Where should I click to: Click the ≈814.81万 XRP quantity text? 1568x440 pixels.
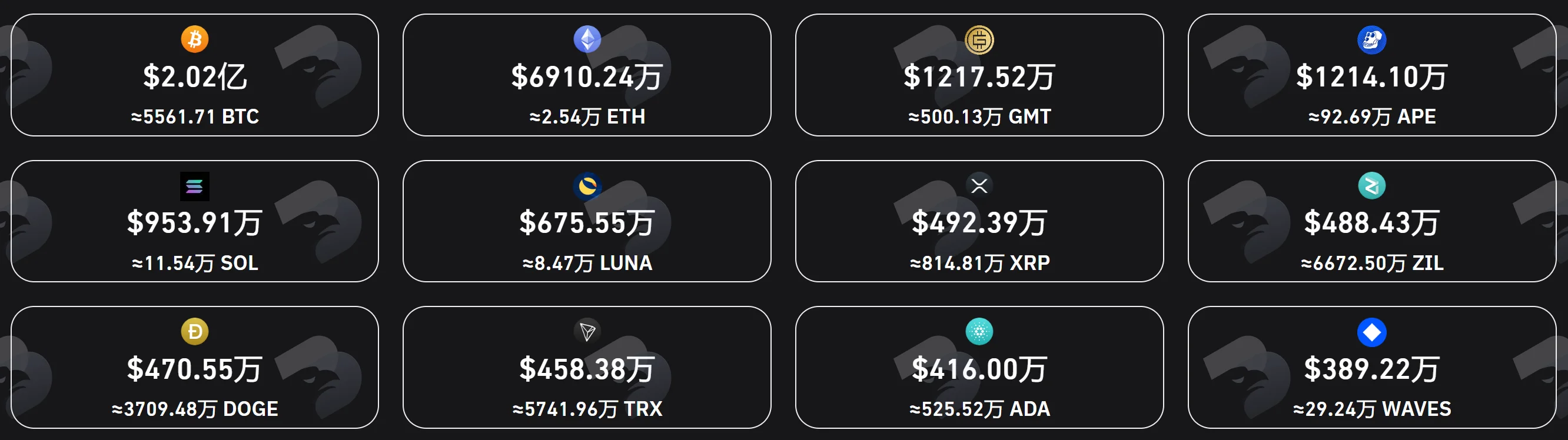point(979,263)
